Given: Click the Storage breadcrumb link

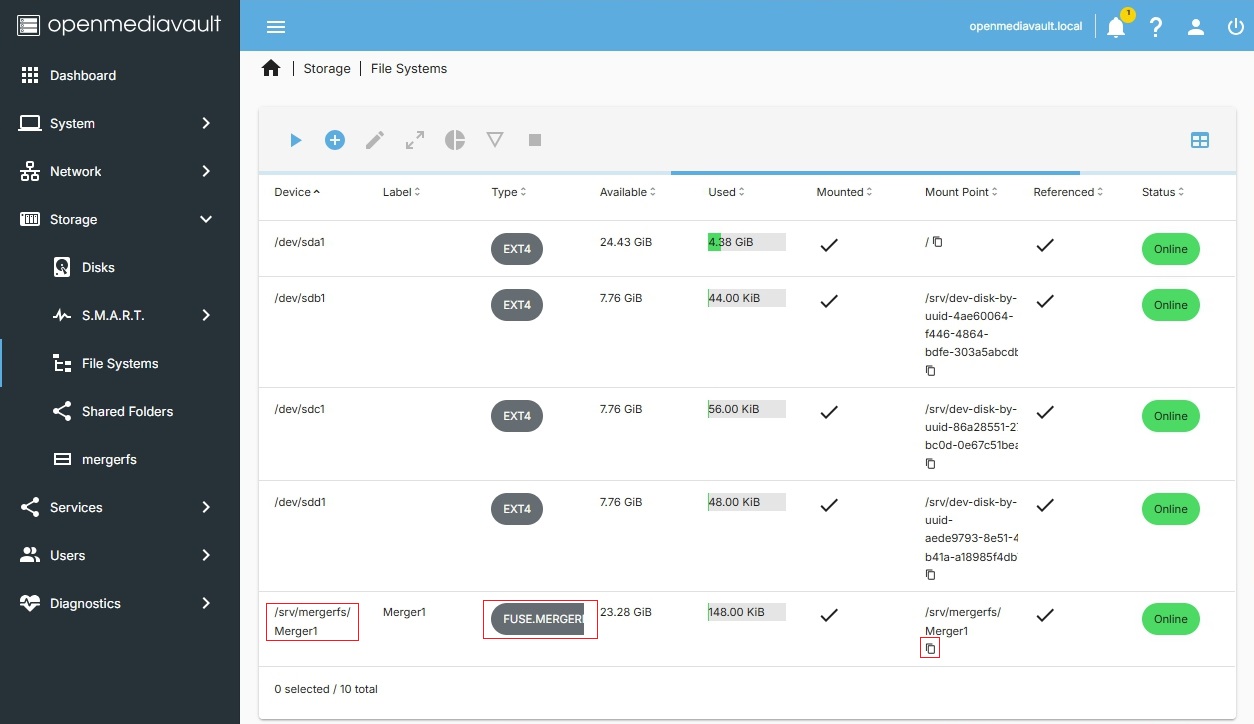Looking at the screenshot, I should (327, 69).
